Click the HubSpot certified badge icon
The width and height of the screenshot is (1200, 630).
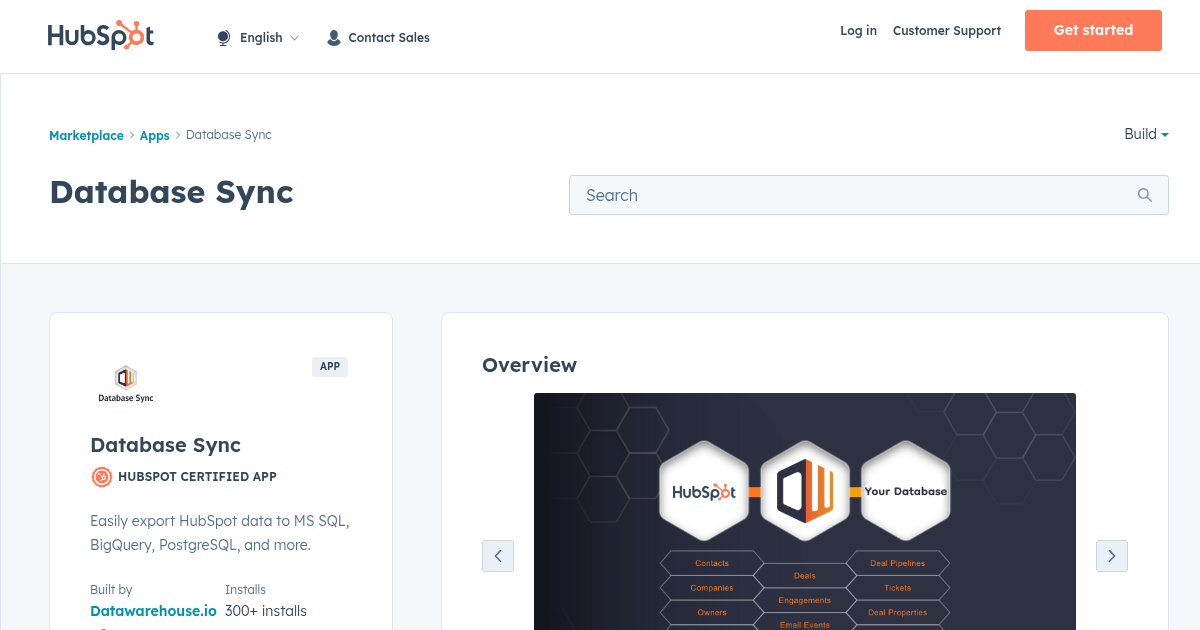pyautogui.click(x=101, y=477)
